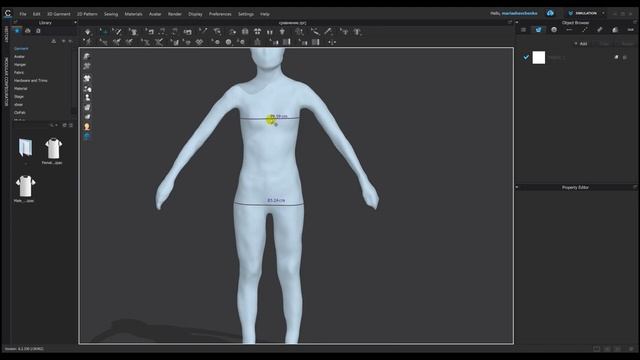Open the Graphic tab in Object Browser
640x360 pixels.
coord(615,30)
